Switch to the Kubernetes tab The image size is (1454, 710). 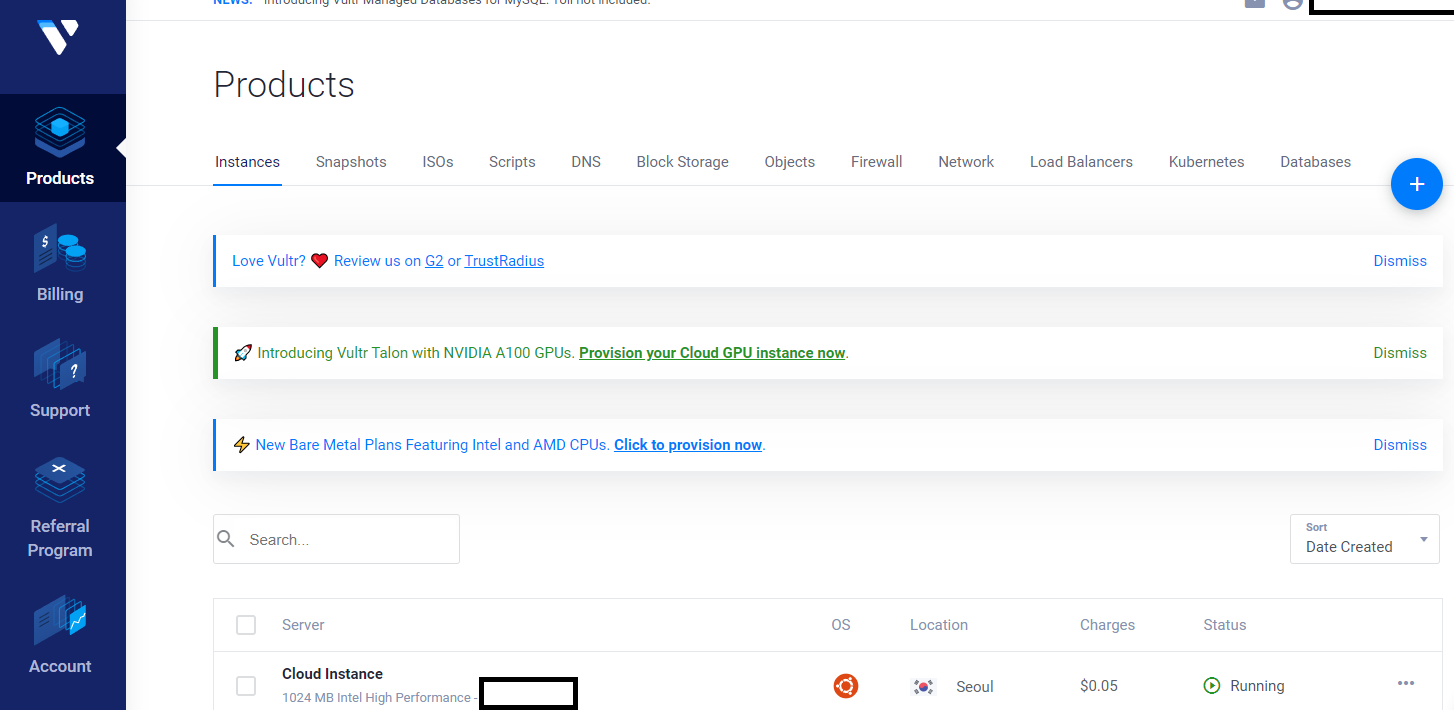click(1207, 162)
